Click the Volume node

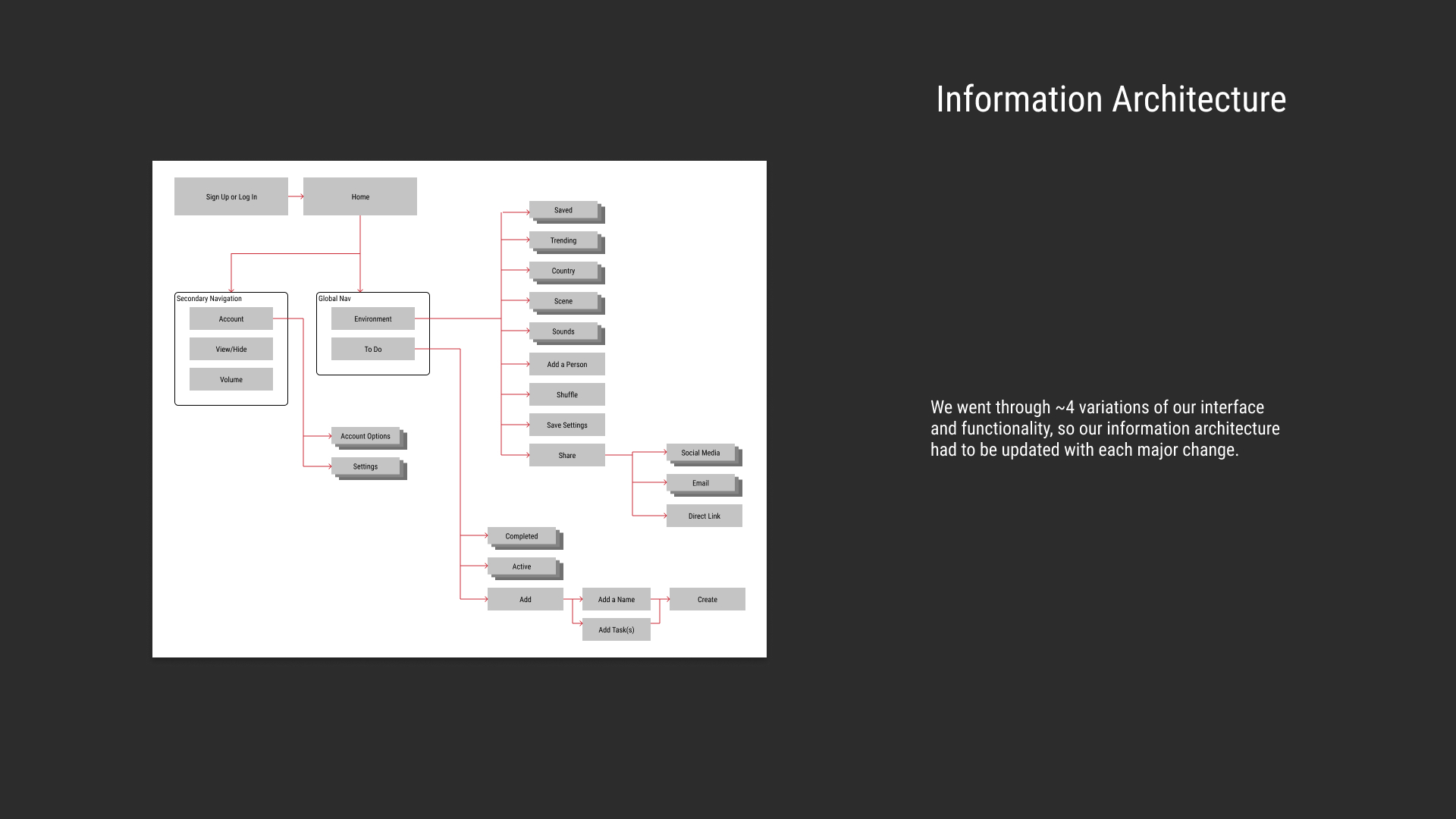[231, 379]
